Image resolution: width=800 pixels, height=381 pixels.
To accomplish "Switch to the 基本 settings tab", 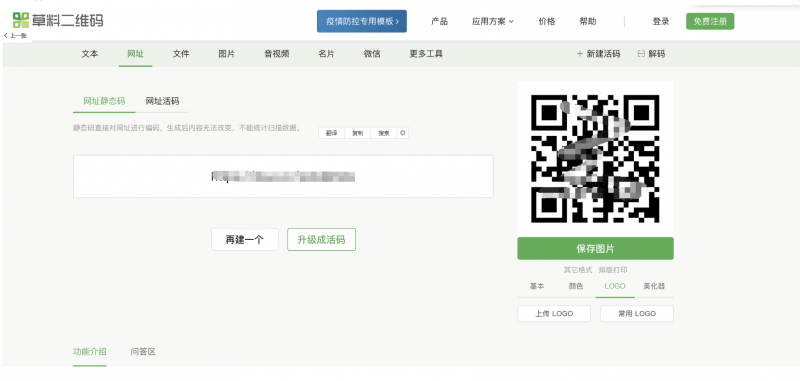I will tap(537, 286).
